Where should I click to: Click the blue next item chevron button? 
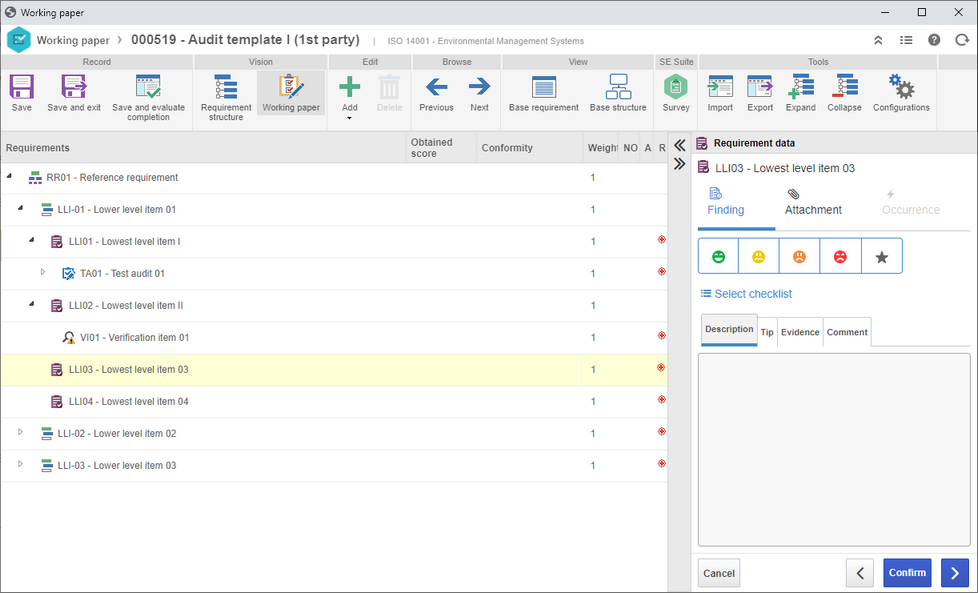coord(955,573)
